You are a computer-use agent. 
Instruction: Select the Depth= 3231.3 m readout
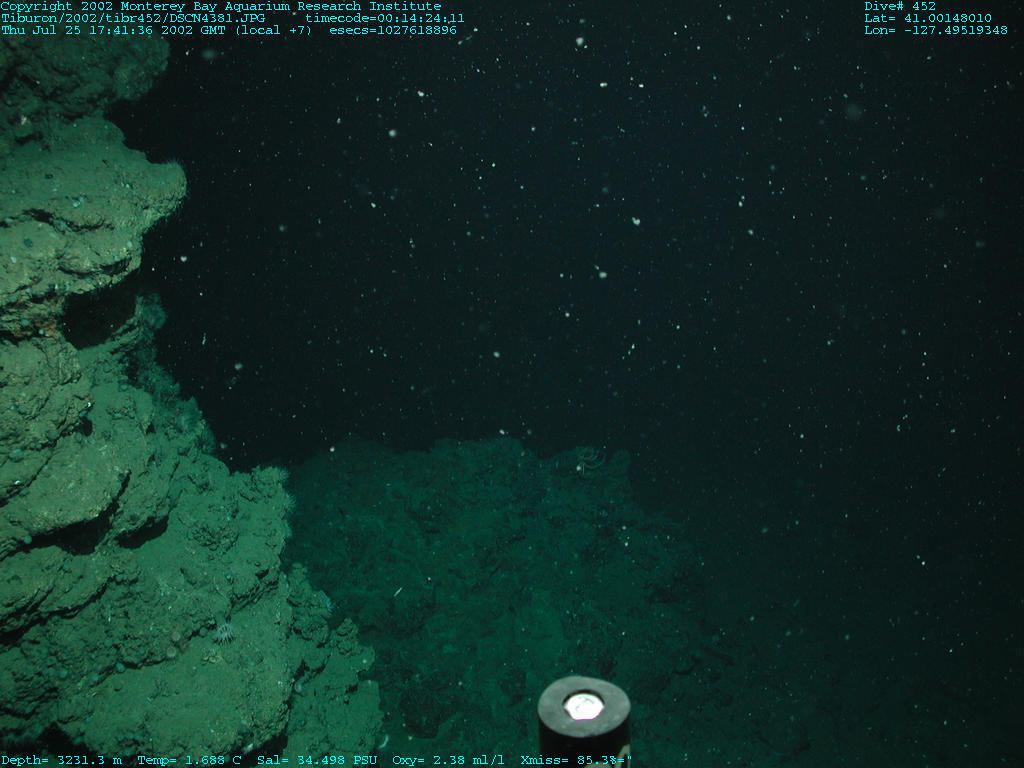[x=61, y=760]
